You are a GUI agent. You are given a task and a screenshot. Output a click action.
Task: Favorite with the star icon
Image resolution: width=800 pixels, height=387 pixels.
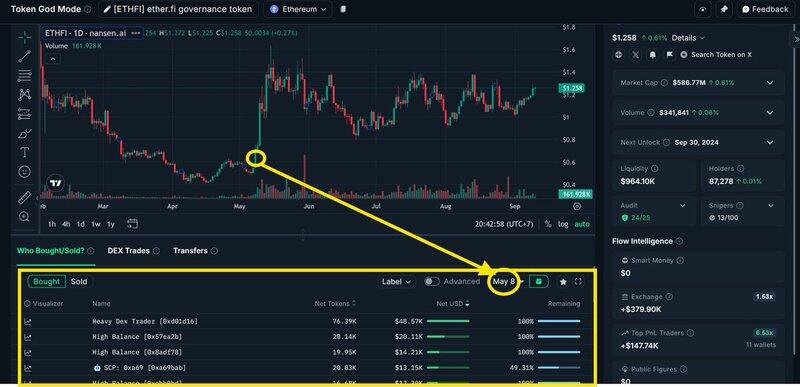click(563, 281)
